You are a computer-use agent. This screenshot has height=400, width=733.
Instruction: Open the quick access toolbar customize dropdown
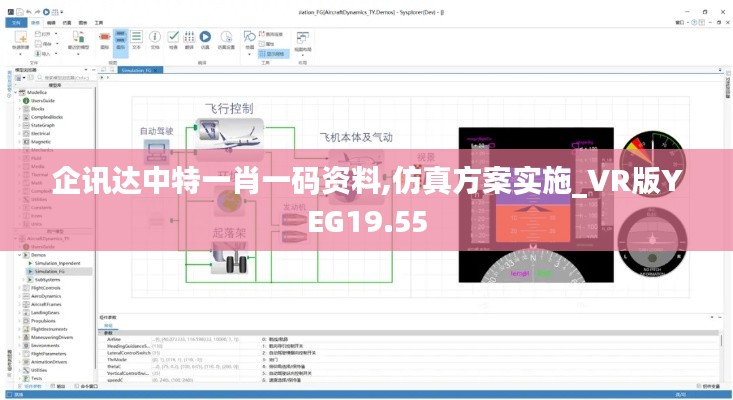click(62, 12)
